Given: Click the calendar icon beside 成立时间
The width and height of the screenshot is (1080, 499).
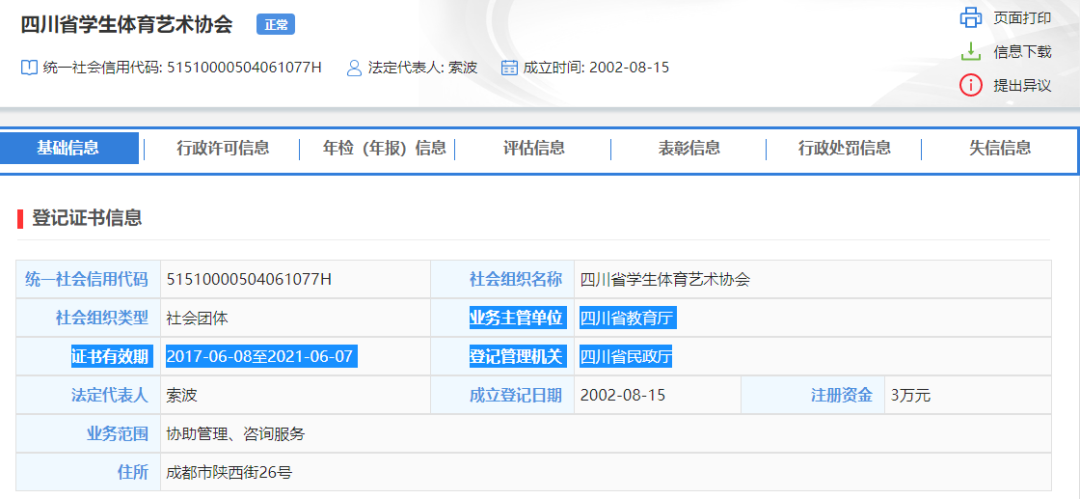Looking at the screenshot, I should click(x=509, y=68).
